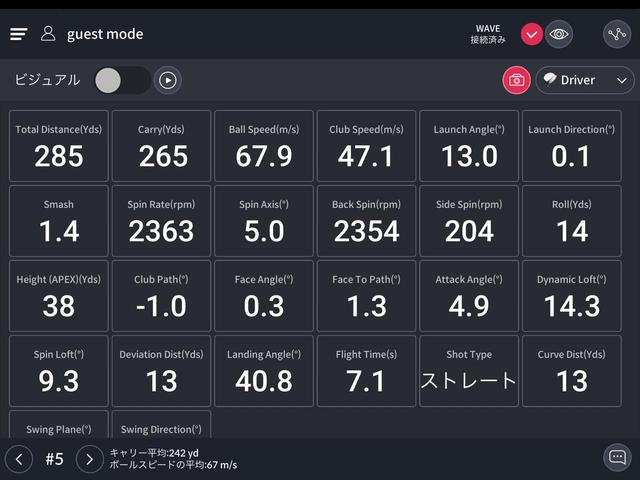Click the ボールスピードの平均:67 m/s text
The height and width of the screenshot is (480, 640).
pyautogui.click(x=173, y=465)
